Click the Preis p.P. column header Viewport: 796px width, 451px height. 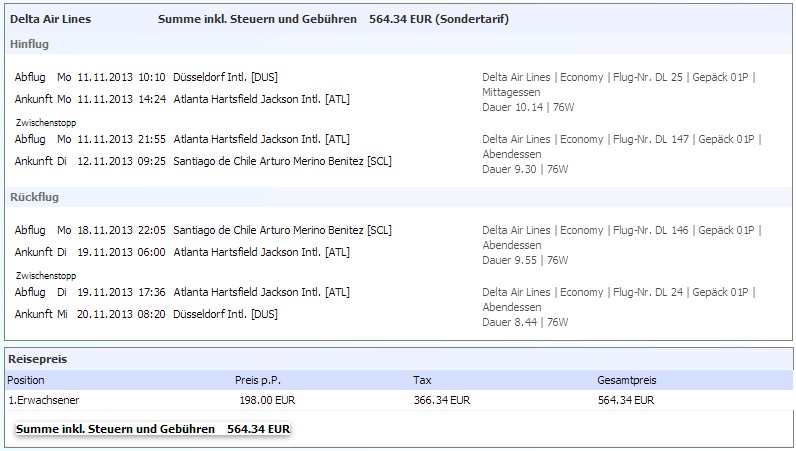(x=258, y=380)
